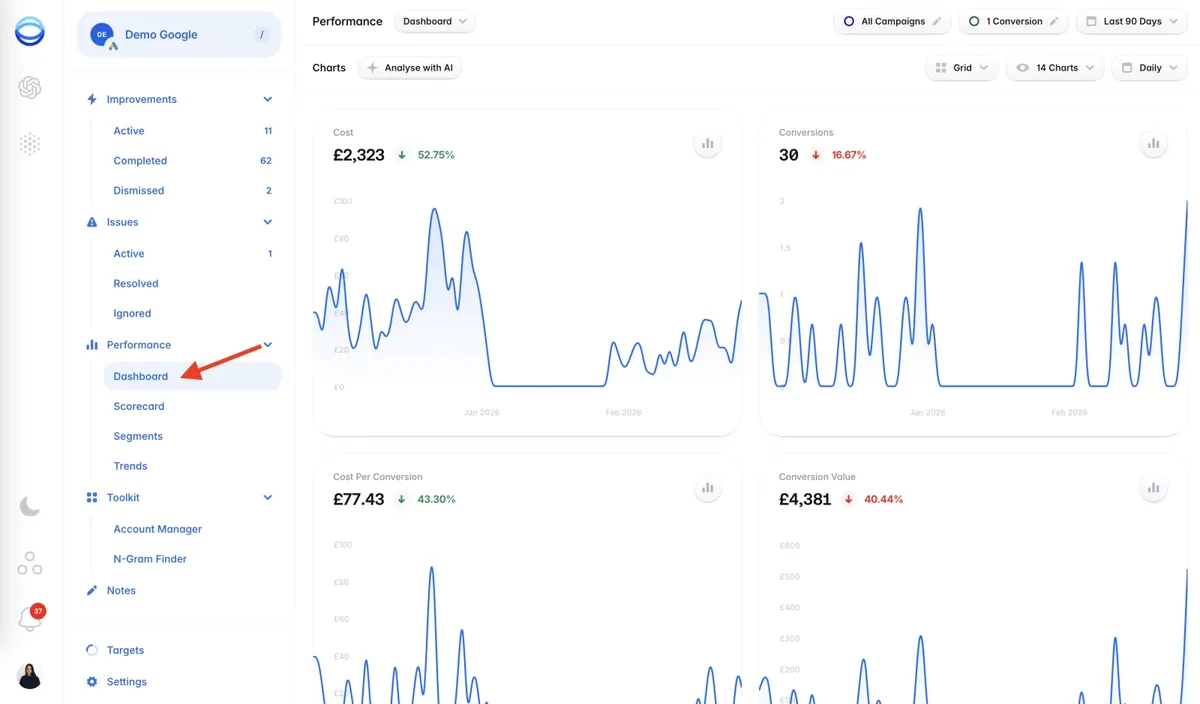Open Account Manager tool
The width and height of the screenshot is (1200, 704).
[192, 529]
